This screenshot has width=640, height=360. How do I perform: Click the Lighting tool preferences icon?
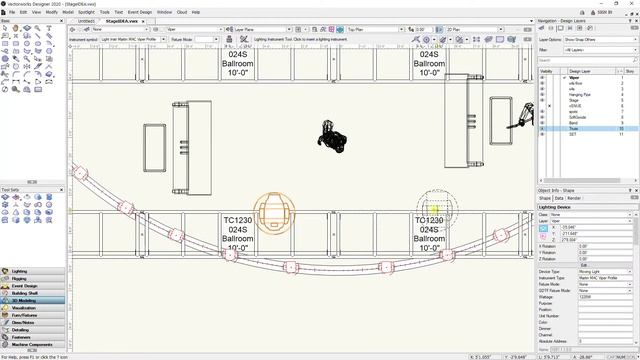[244, 39]
